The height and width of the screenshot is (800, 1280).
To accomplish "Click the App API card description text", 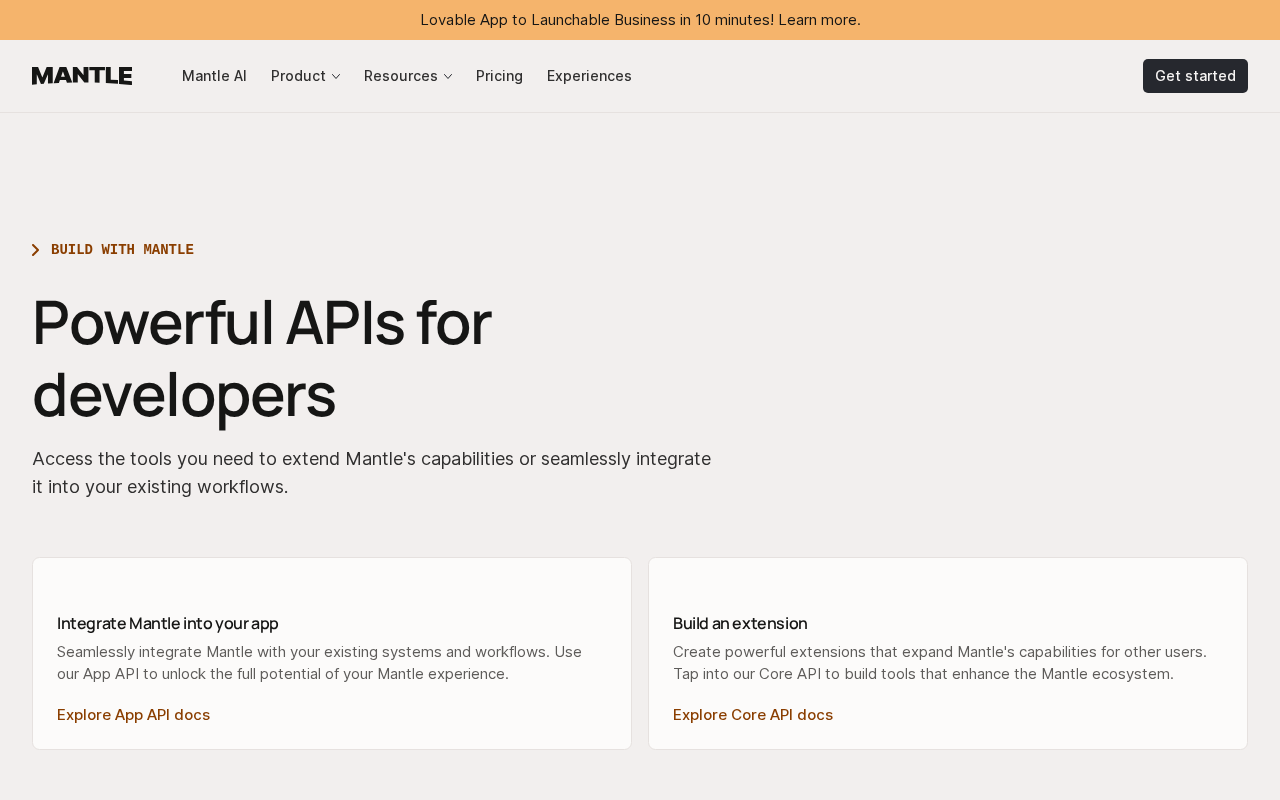I will pyautogui.click(x=319, y=663).
